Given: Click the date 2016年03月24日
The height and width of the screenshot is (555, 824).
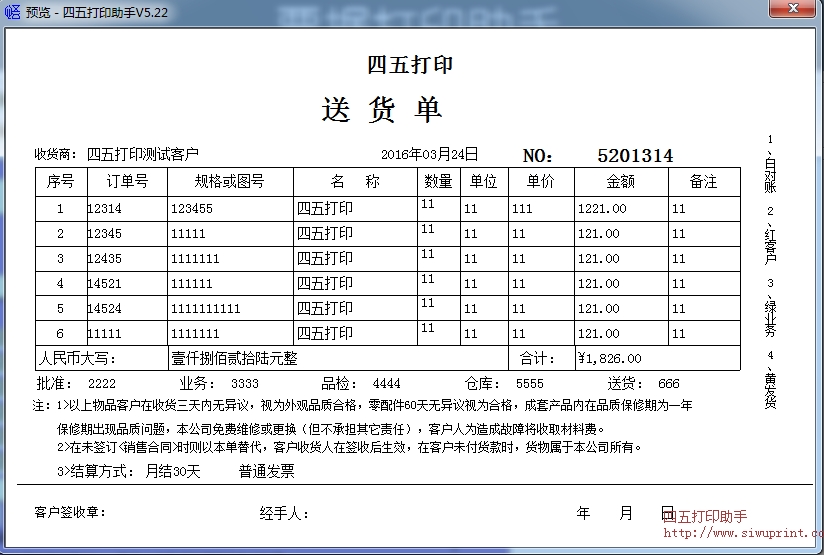Looking at the screenshot, I should tap(430, 154).
